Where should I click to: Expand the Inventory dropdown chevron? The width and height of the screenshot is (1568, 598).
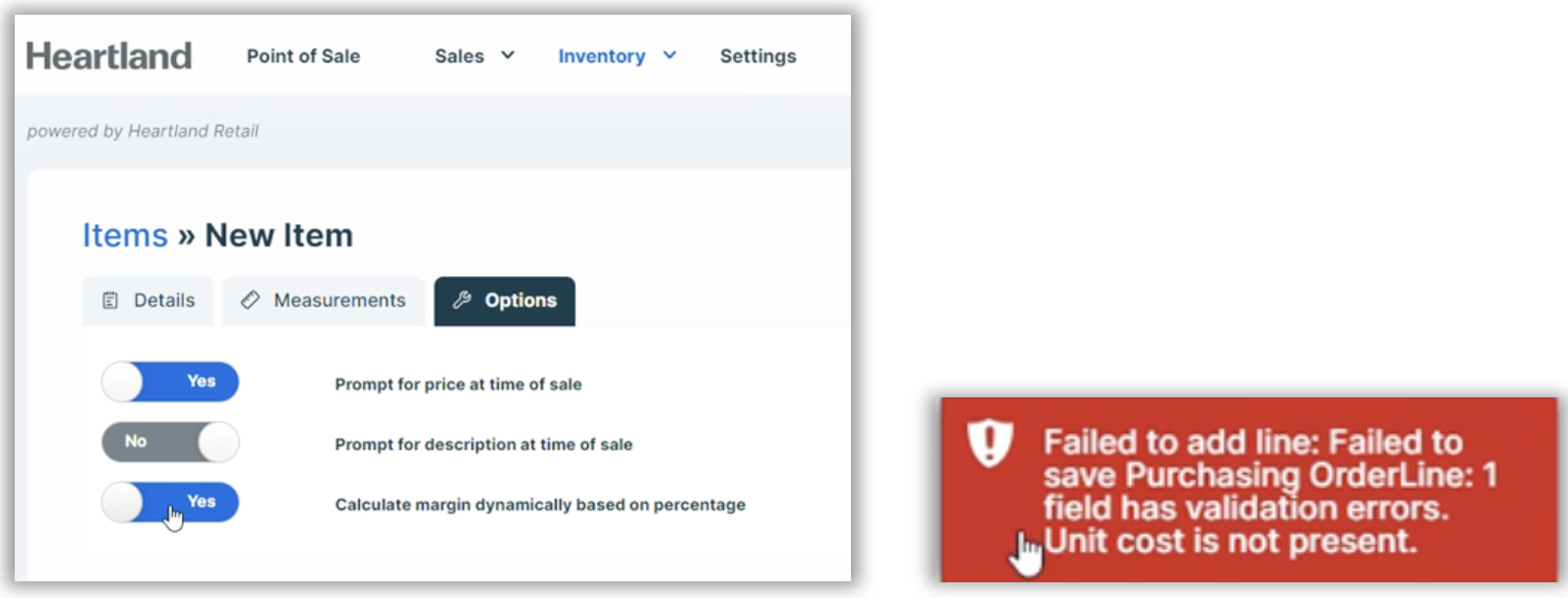(x=670, y=56)
